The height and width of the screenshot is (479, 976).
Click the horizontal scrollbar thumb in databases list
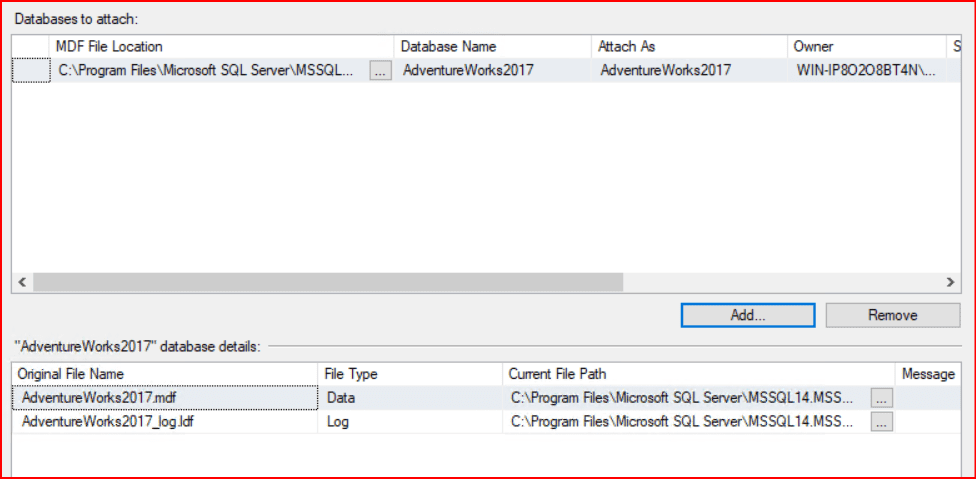coord(327,283)
